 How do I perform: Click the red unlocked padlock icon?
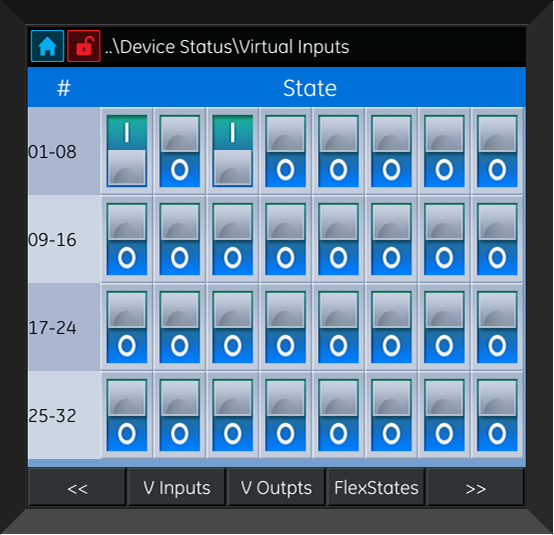pyautogui.click(x=84, y=46)
